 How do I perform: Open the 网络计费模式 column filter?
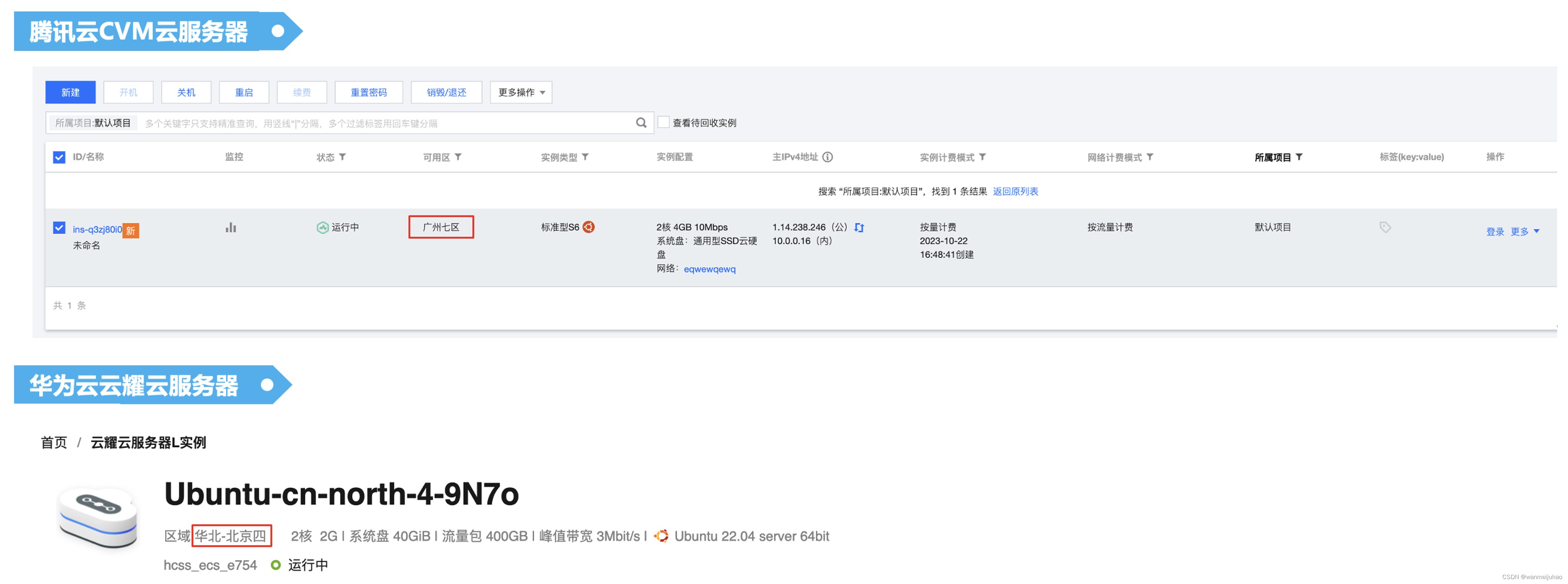click(1150, 157)
